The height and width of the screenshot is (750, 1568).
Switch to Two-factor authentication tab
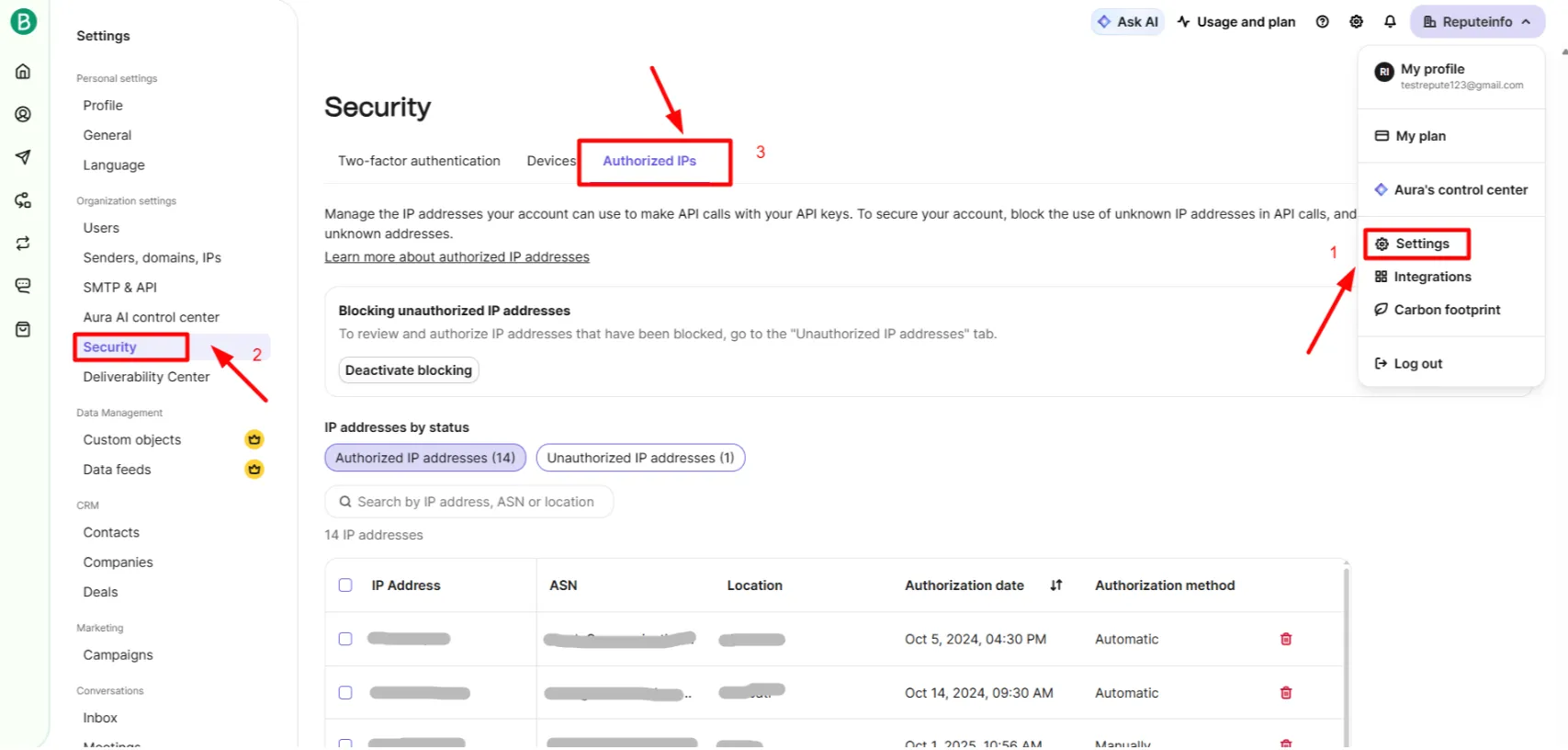tap(419, 161)
